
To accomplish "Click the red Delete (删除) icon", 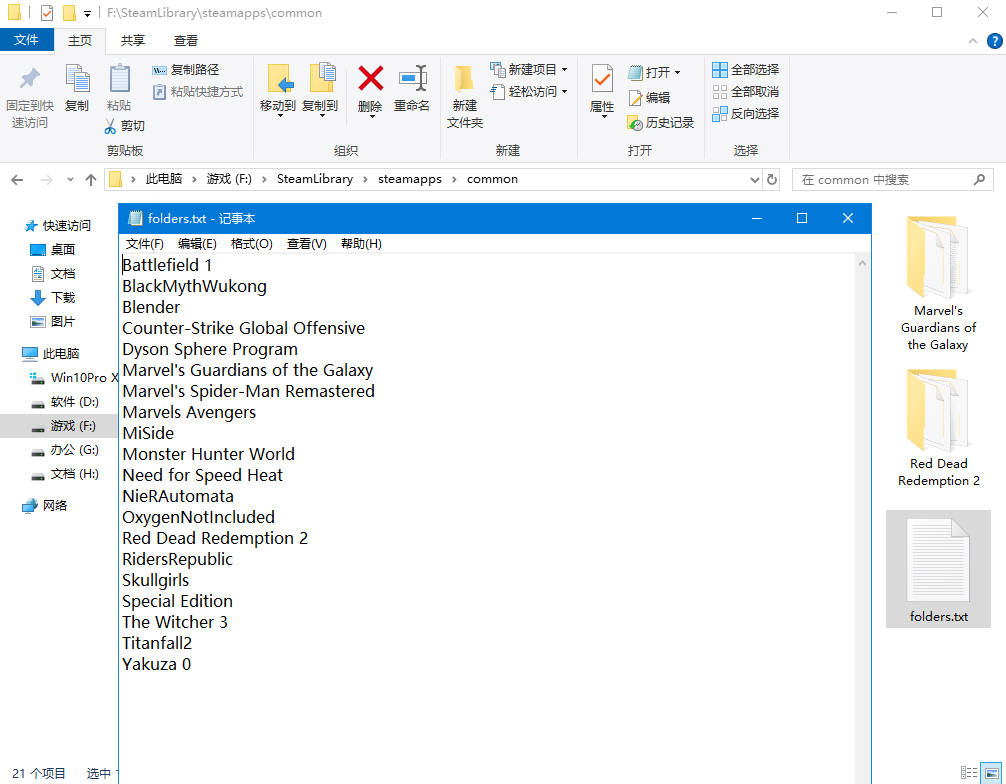I will coord(370,80).
